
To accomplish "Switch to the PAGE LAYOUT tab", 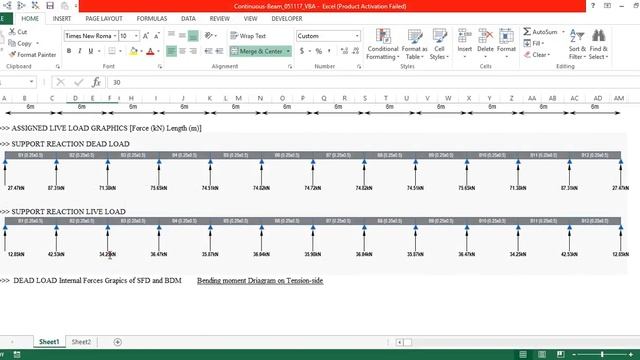I will [x=104, y=19].
